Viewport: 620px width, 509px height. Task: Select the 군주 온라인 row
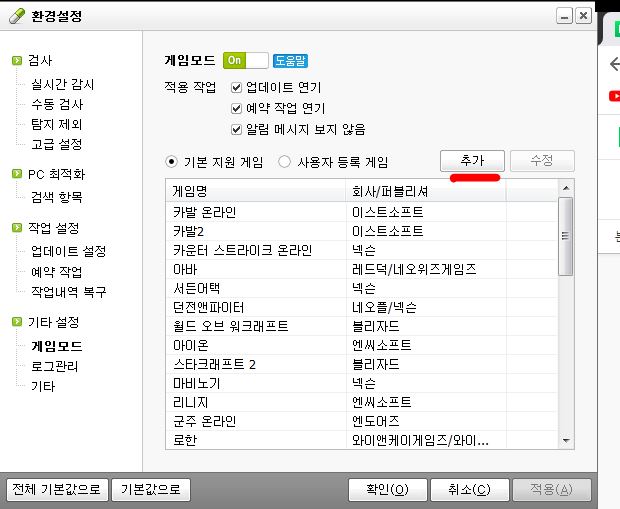362,421
